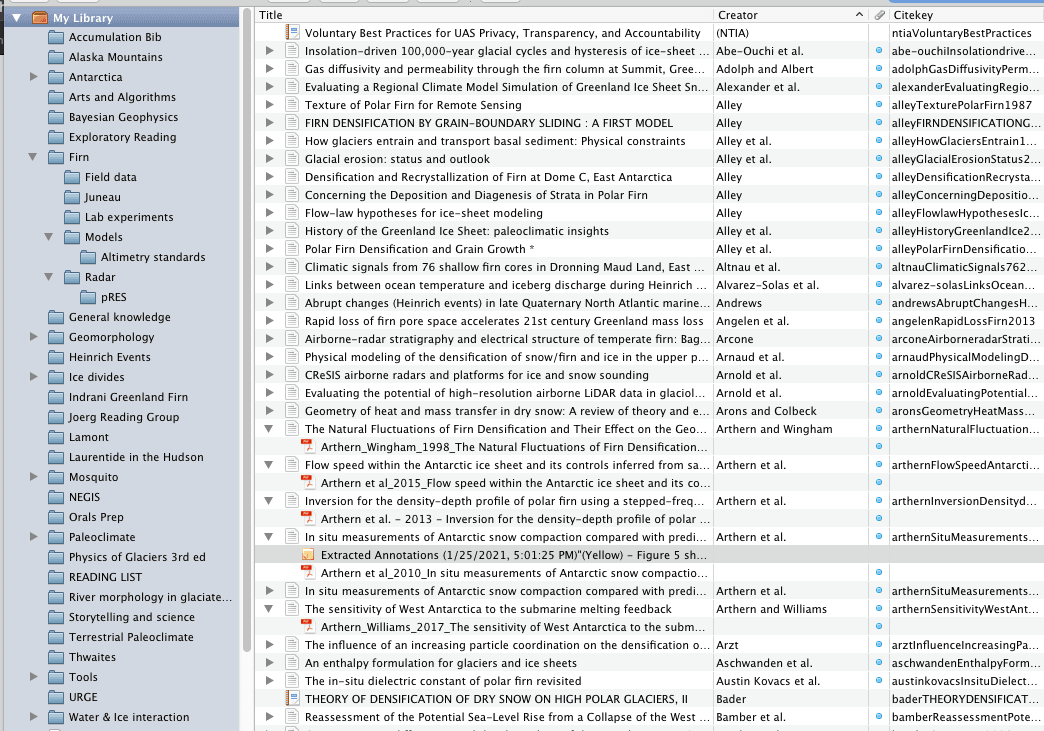Viewport: 1044px width, 731px height.
Task: Collapse the Firn collection tree
Action: (34, 157)
